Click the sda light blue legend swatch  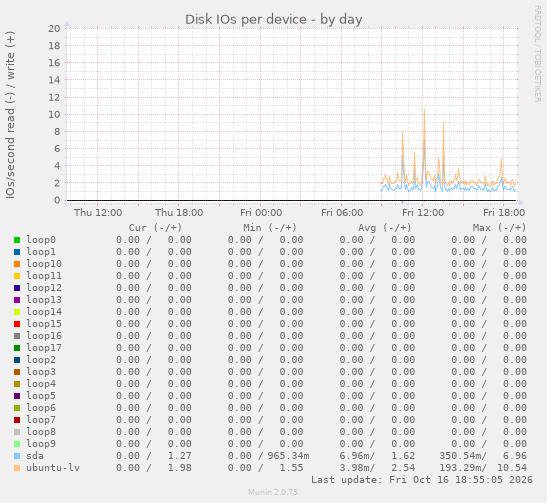coord(17,456)
